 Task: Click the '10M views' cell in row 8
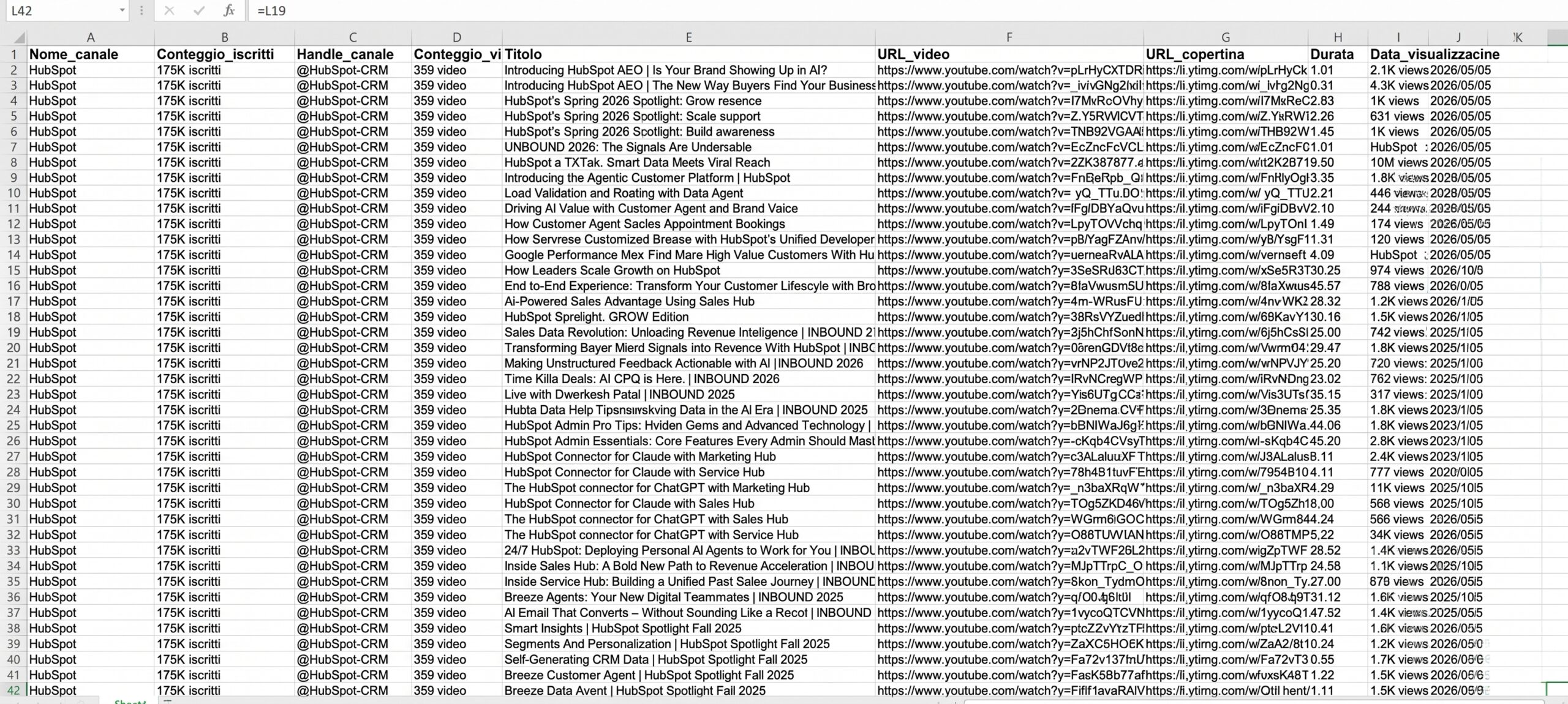1398,162
